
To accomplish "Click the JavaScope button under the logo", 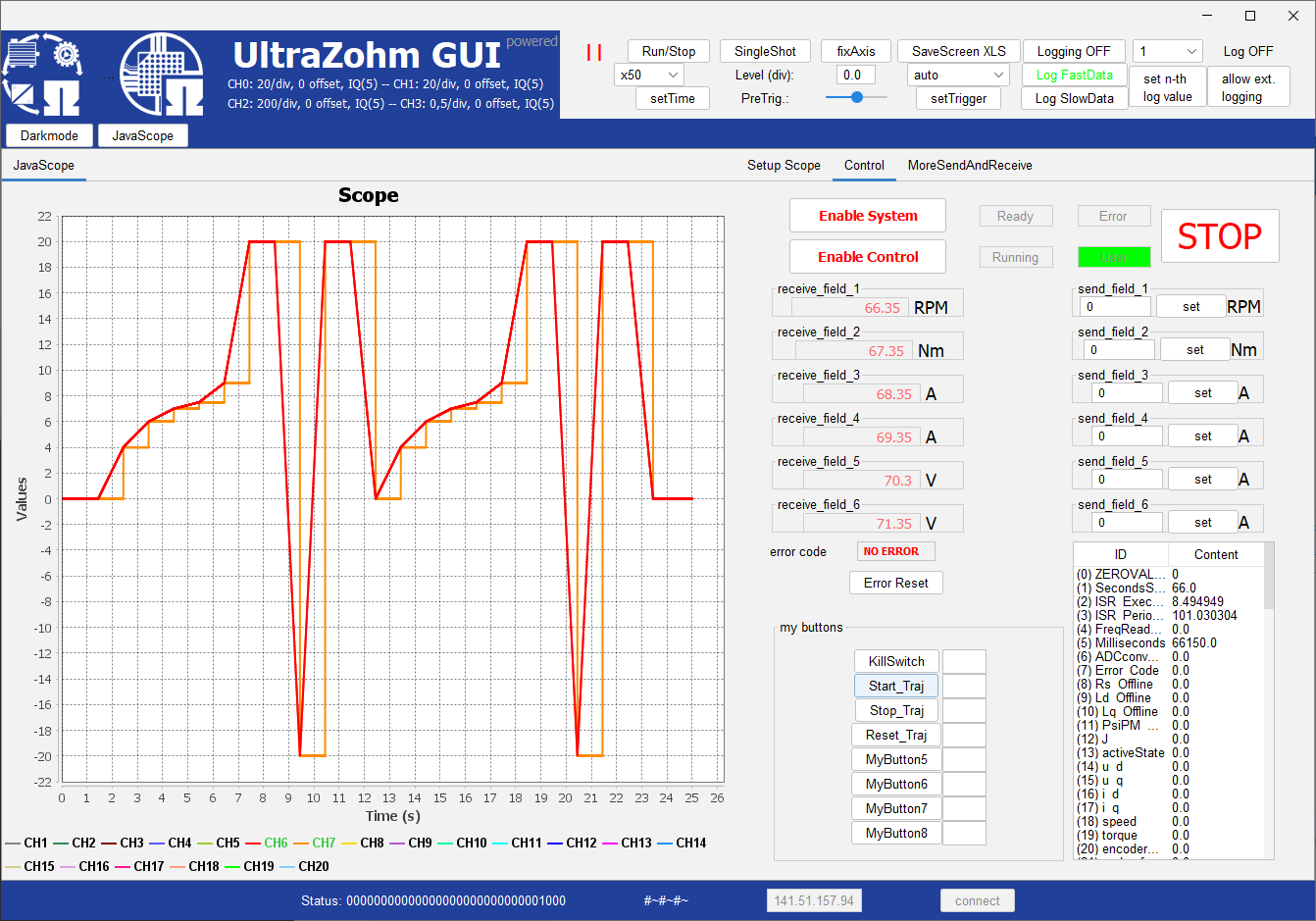I will coord(142,135).
